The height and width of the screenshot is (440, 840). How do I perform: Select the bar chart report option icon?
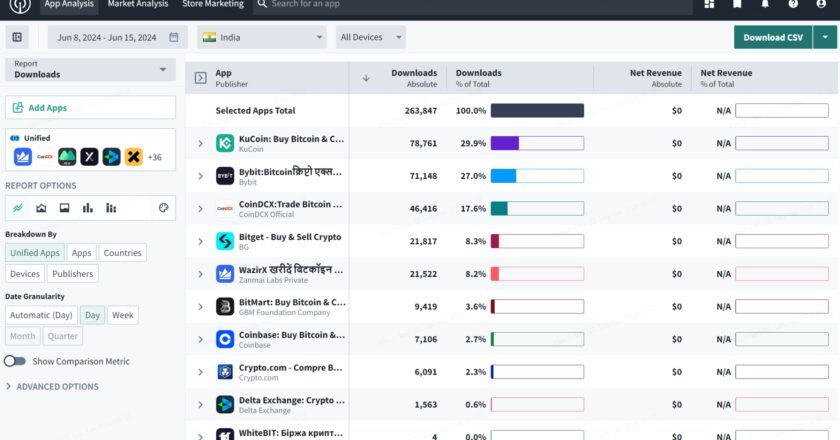[x=88, y=208]
